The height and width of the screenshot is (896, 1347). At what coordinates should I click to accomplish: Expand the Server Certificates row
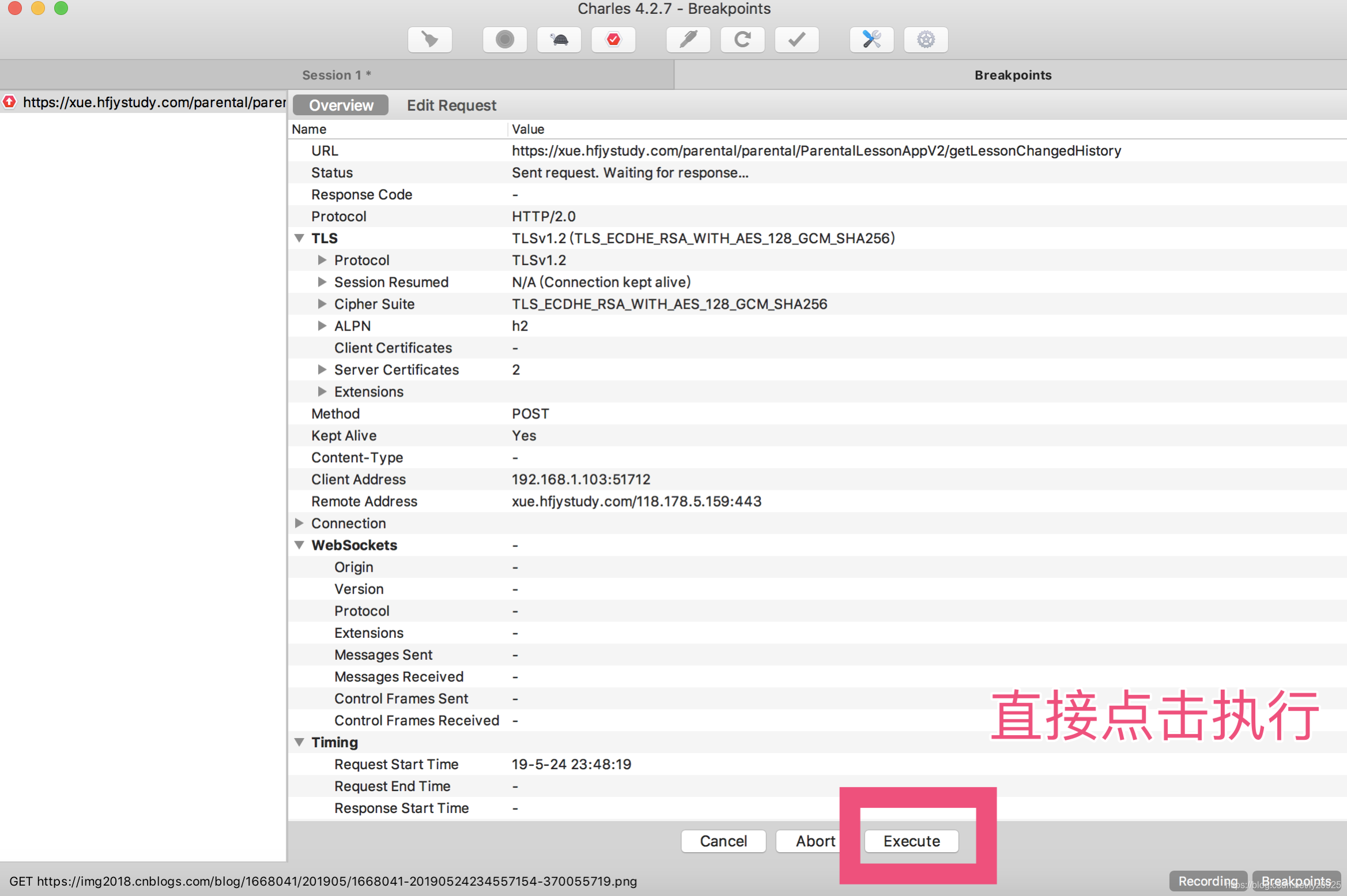click(322, 369)
